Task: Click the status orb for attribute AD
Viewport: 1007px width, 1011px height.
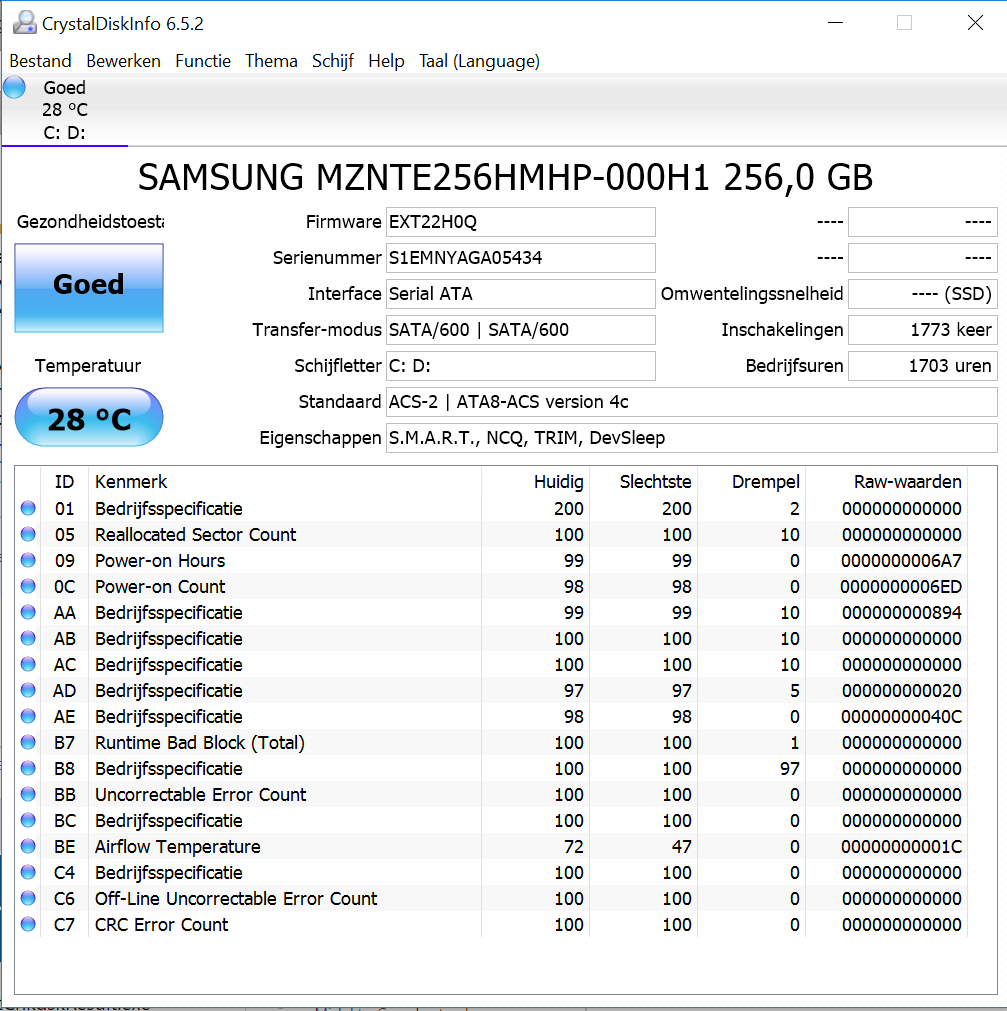Action: [x=28, y=690]
